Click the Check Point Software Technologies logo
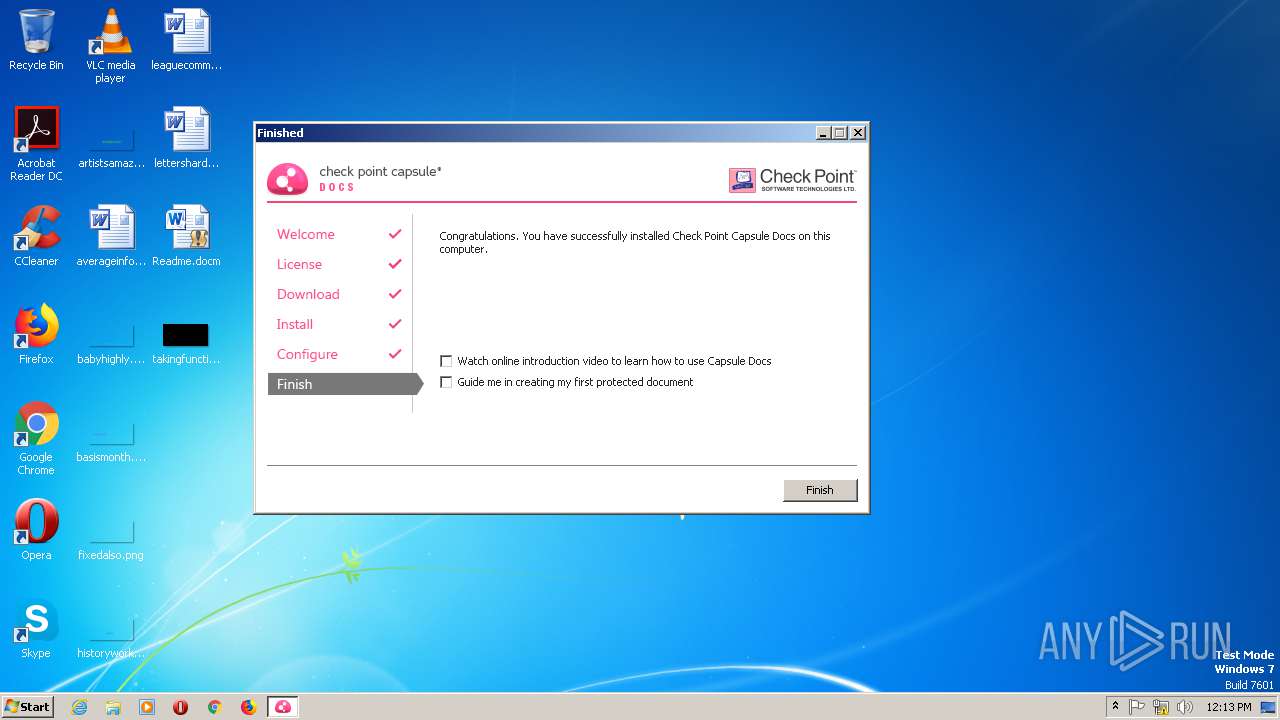This screenshot has height=720, width=1280. pyautogui.click(x=792, y=179)
